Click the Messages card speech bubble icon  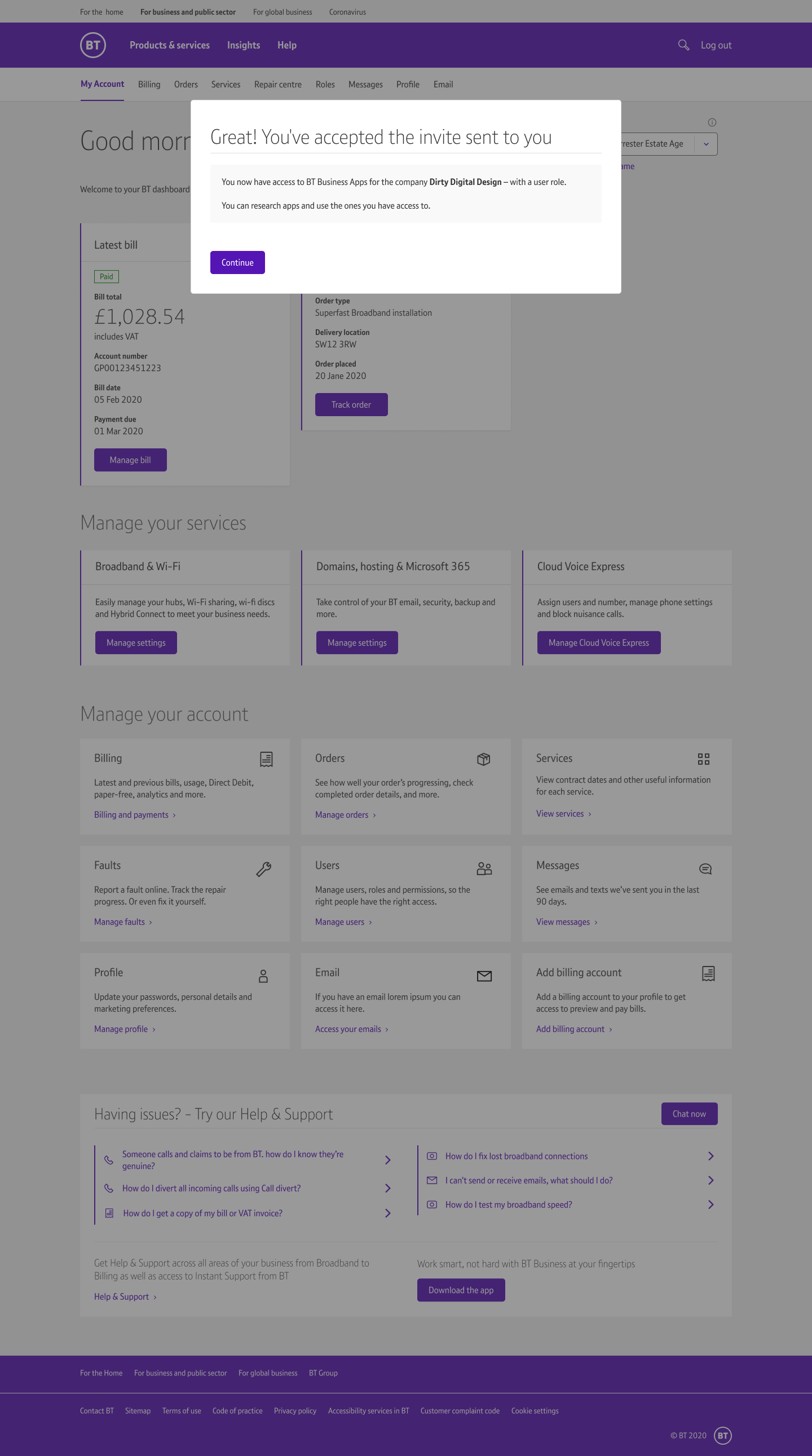(x=705, y=869)
